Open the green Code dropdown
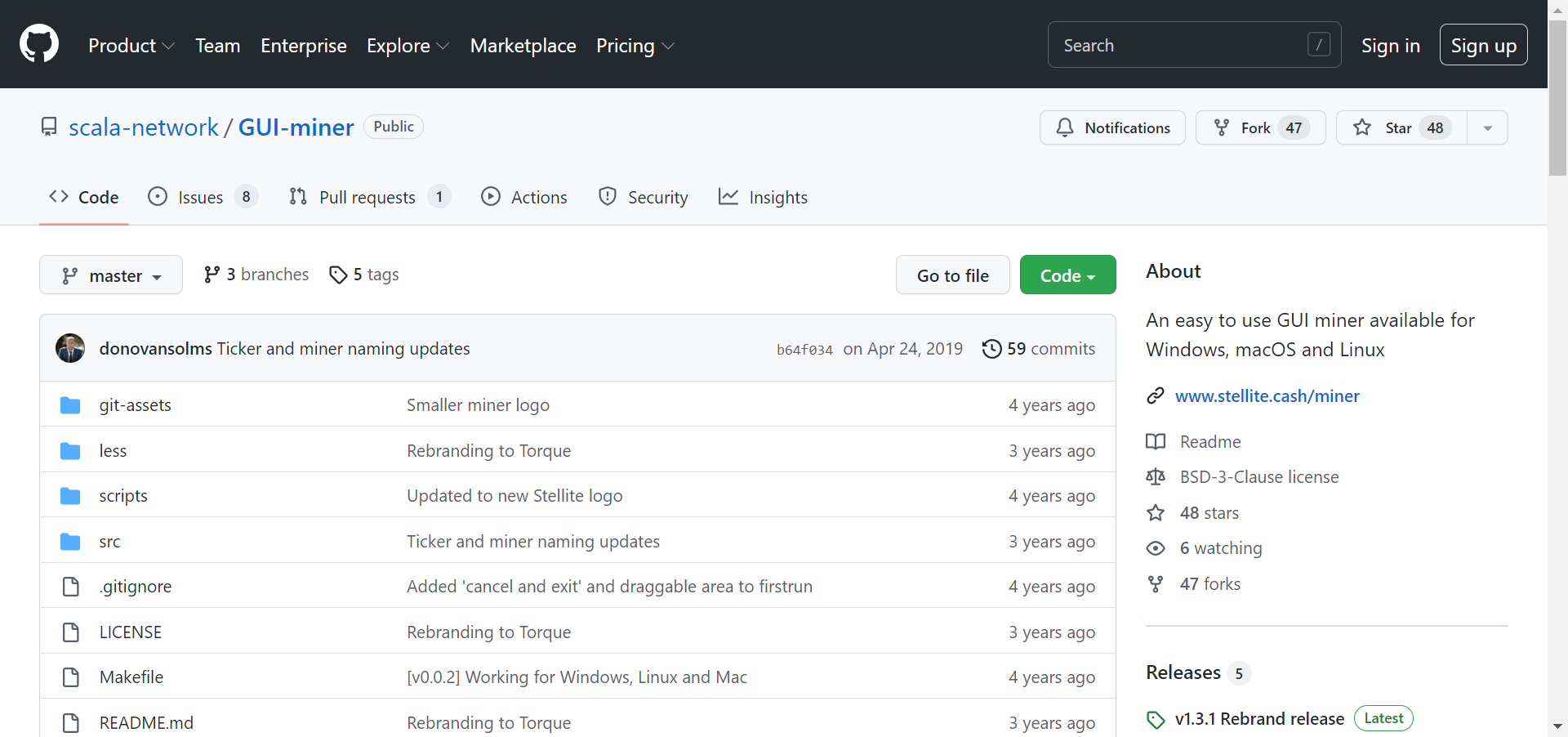The height and width of the screenshot is (737, 1568). (1067, 275)
